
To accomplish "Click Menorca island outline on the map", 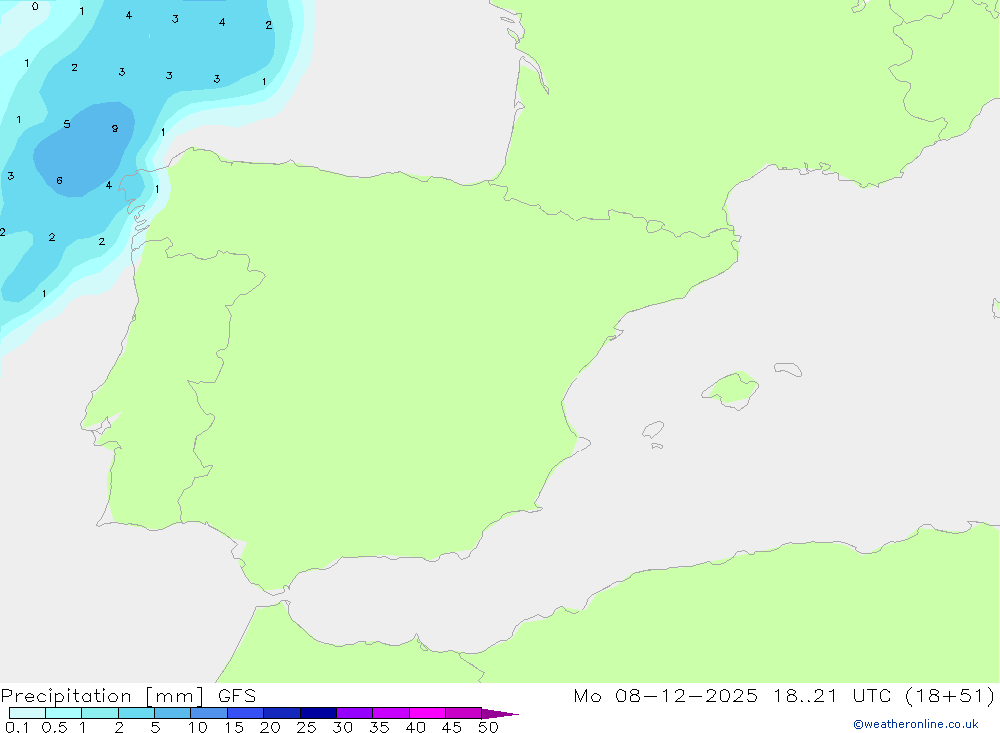I will click(788, 369).
